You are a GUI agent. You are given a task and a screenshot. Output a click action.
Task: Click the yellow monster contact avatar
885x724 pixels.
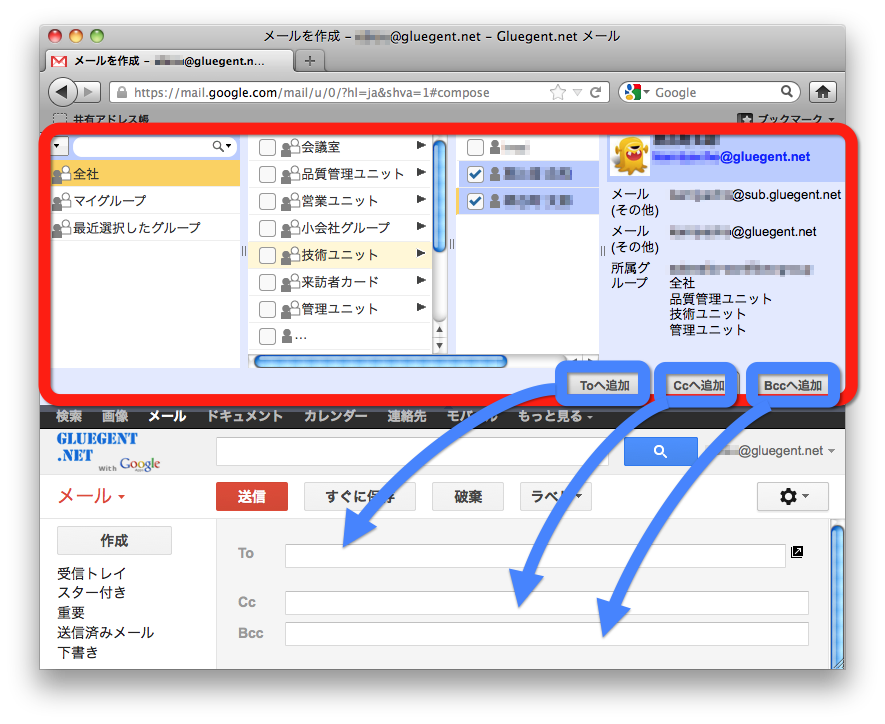click(x=630, y=156)
